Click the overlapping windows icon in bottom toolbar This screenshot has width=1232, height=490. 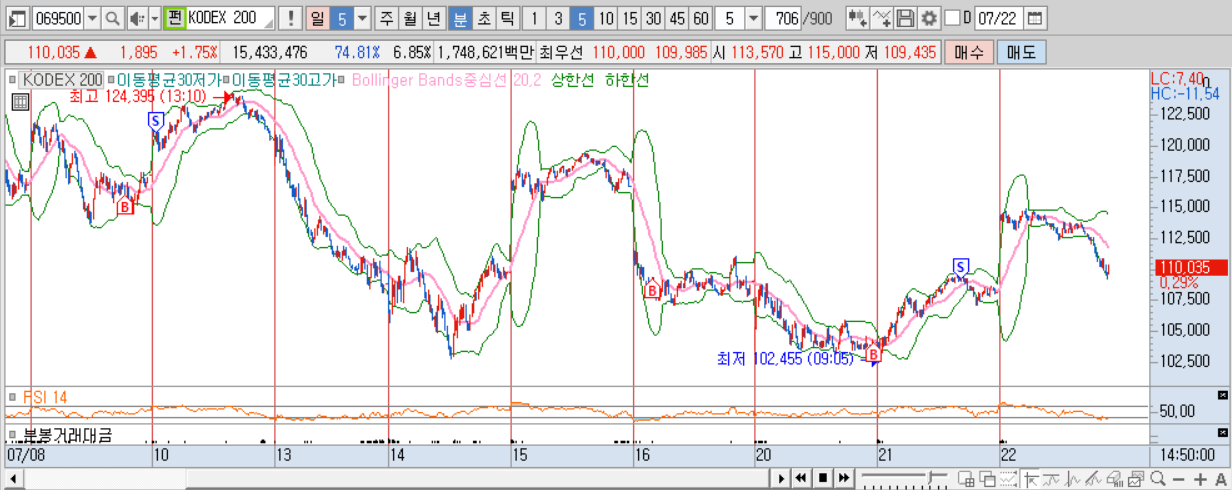pos(988,478)
